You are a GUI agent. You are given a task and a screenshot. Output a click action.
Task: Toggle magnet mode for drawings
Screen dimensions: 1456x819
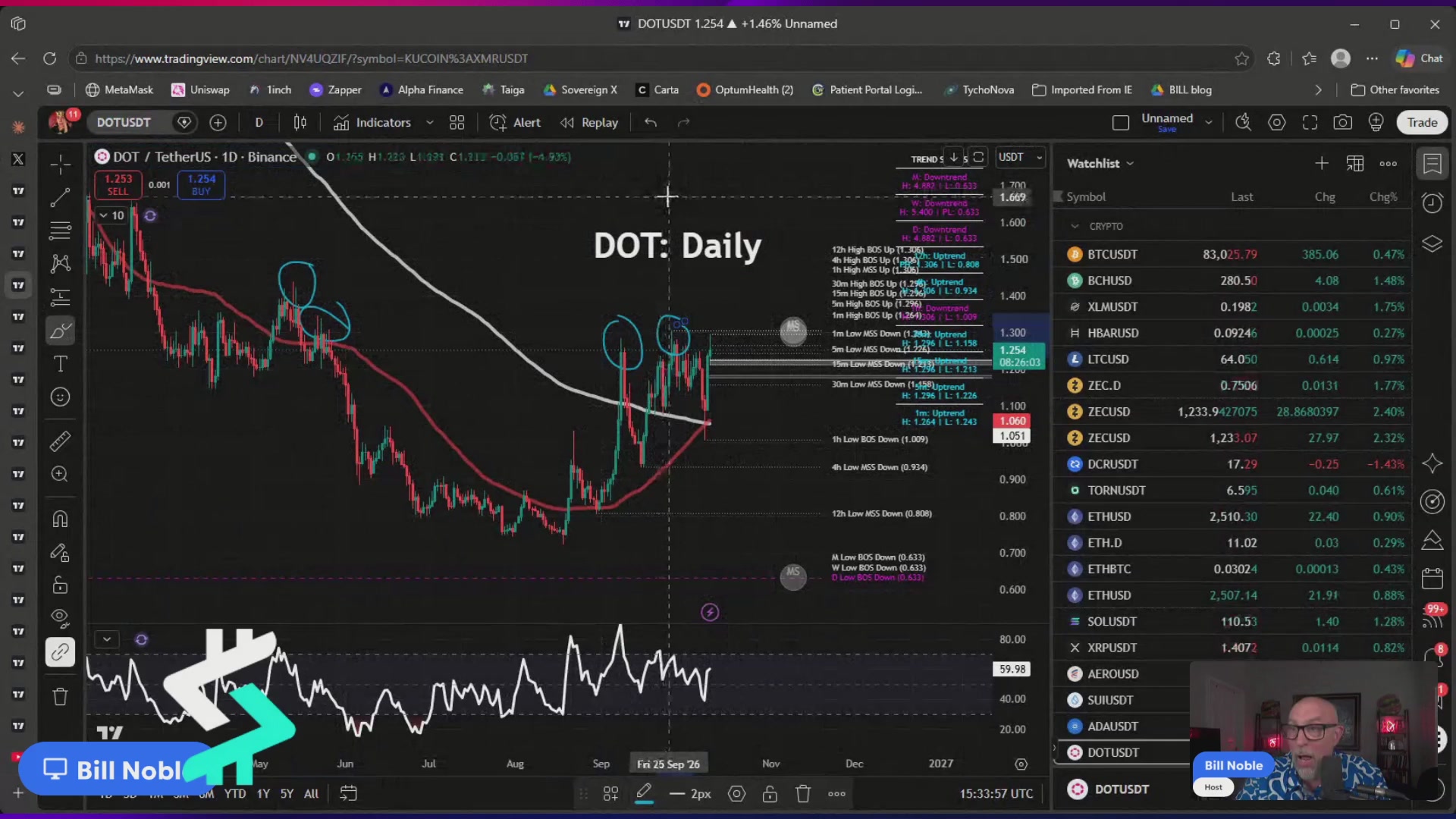coord(60,519)
